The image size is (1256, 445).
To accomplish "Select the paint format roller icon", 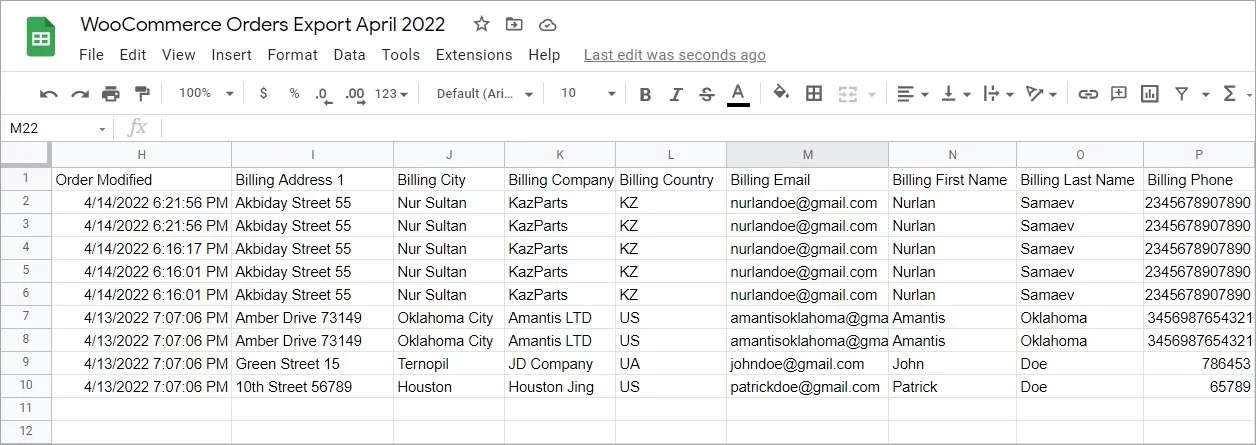I will click(x=141, y=94).
